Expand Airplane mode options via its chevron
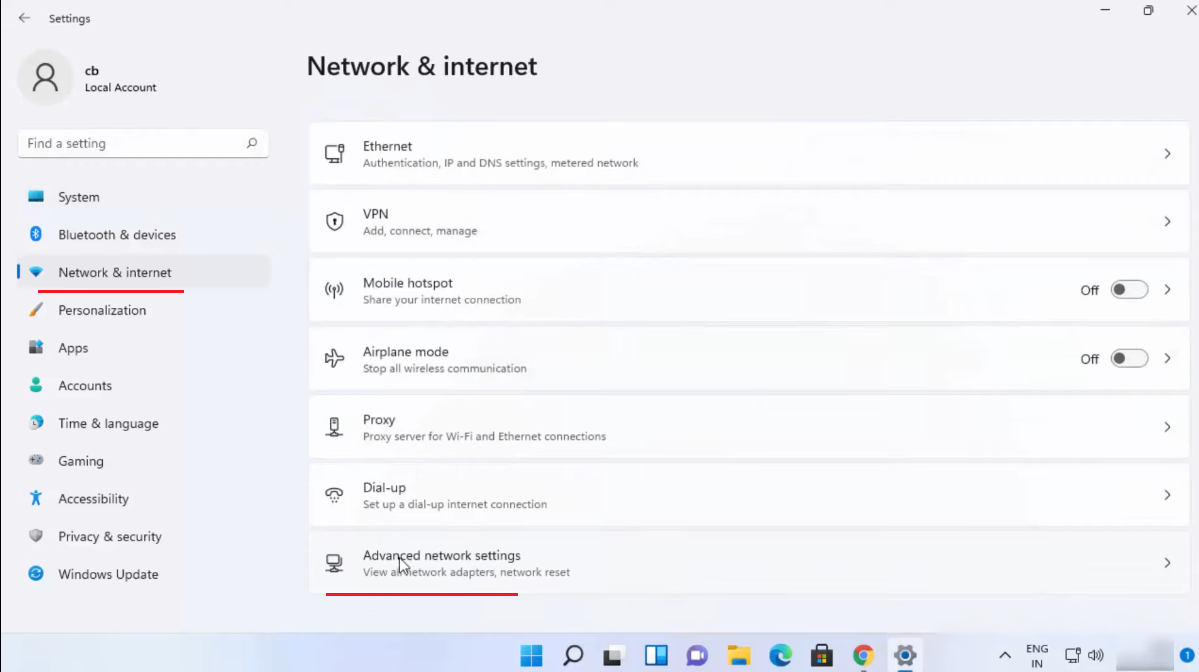The image size is (1199, 672). tap(1167, 359)
